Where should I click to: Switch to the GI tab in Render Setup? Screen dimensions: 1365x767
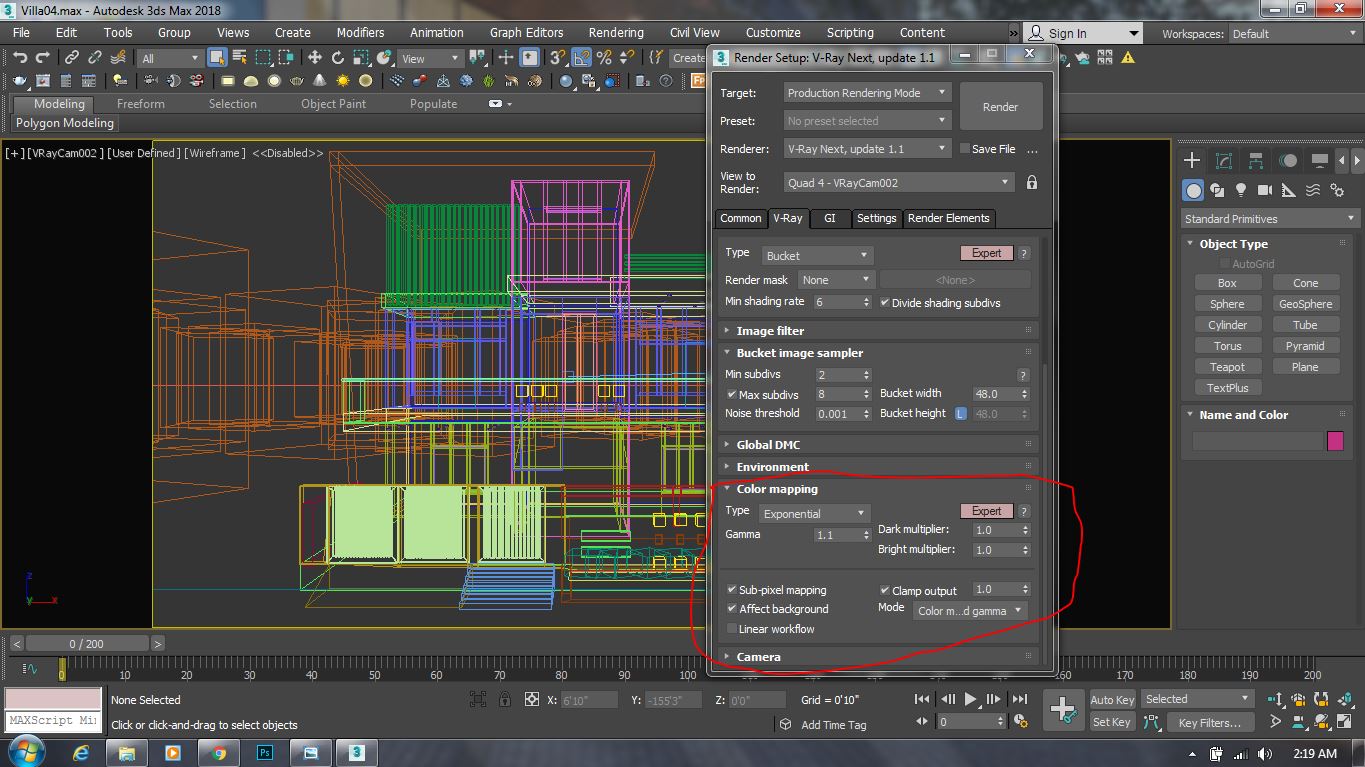point(829,218)
